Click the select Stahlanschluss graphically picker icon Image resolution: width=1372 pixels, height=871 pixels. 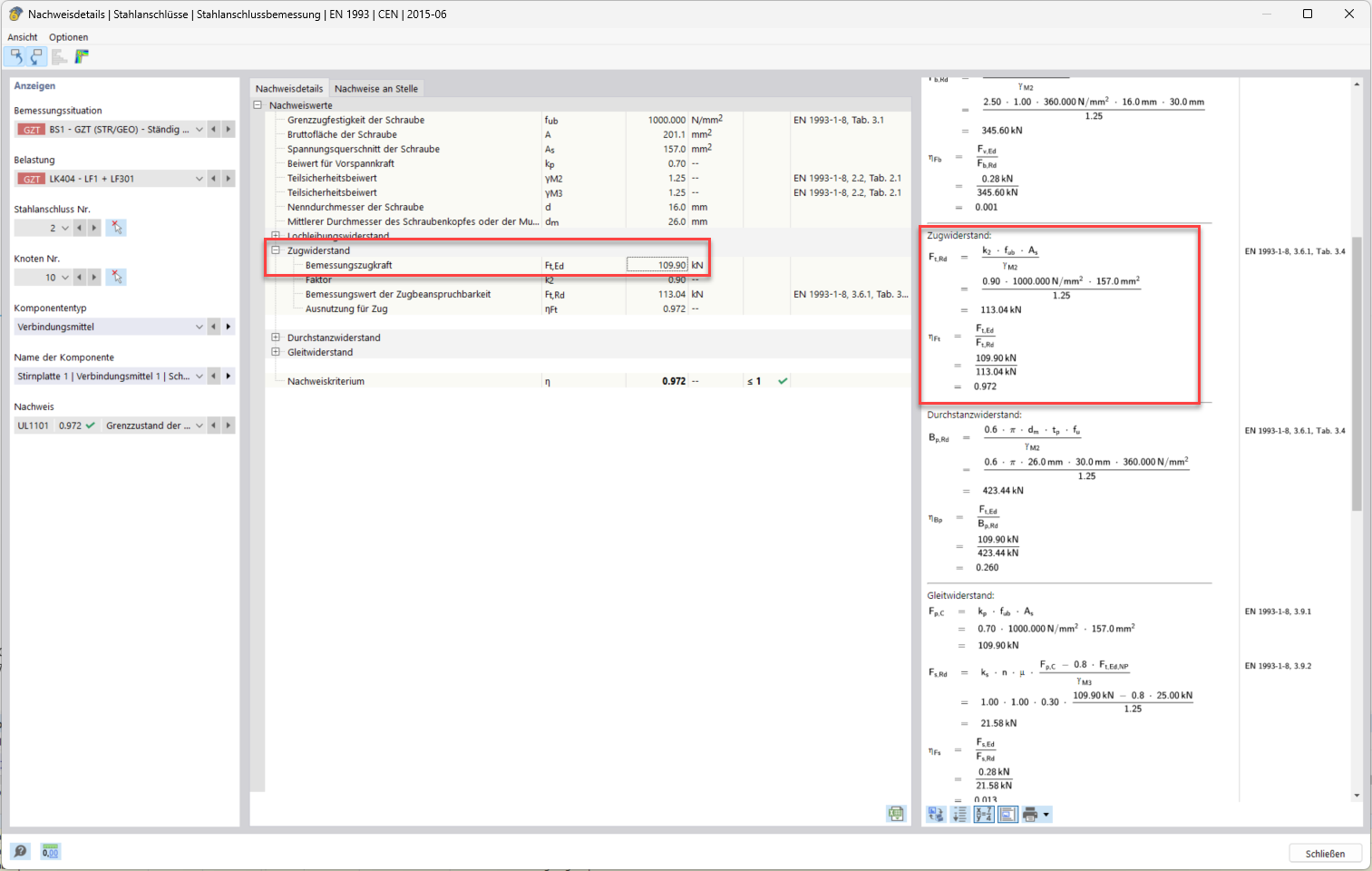click(x=116, y=227)
